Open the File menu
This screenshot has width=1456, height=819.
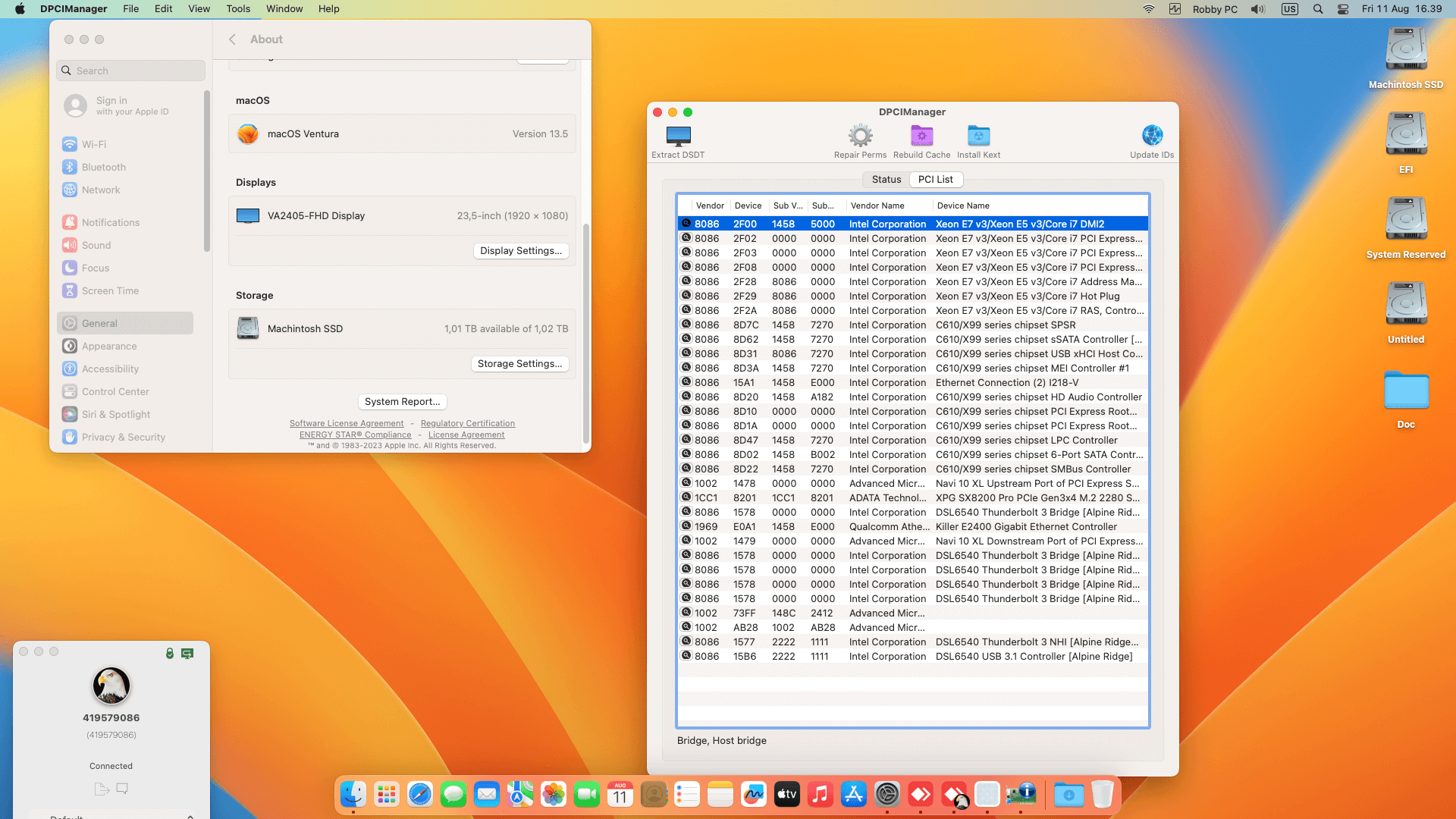coord(131,9)
